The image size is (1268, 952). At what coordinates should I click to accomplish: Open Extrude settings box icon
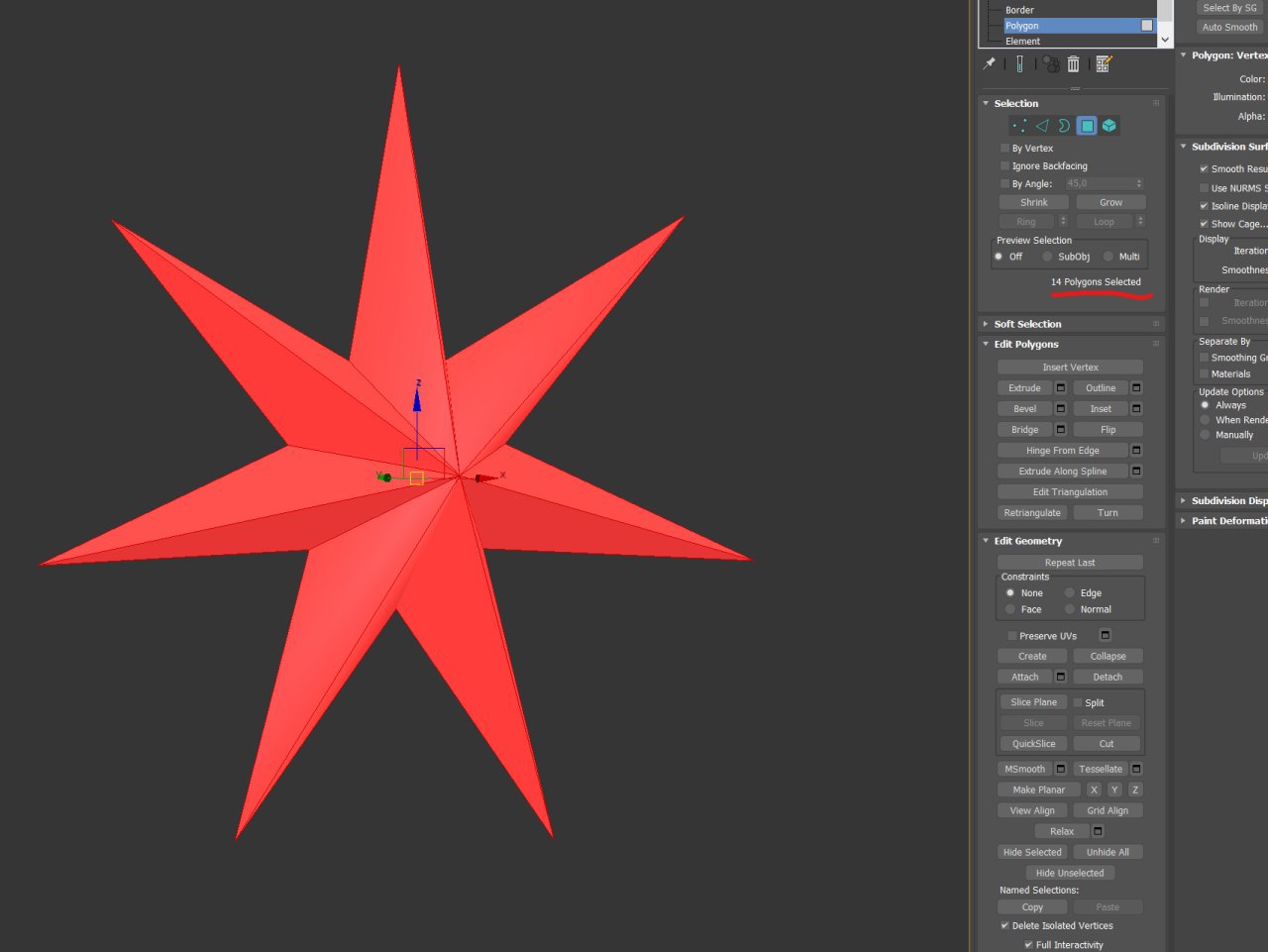(x=1060, y=388)
